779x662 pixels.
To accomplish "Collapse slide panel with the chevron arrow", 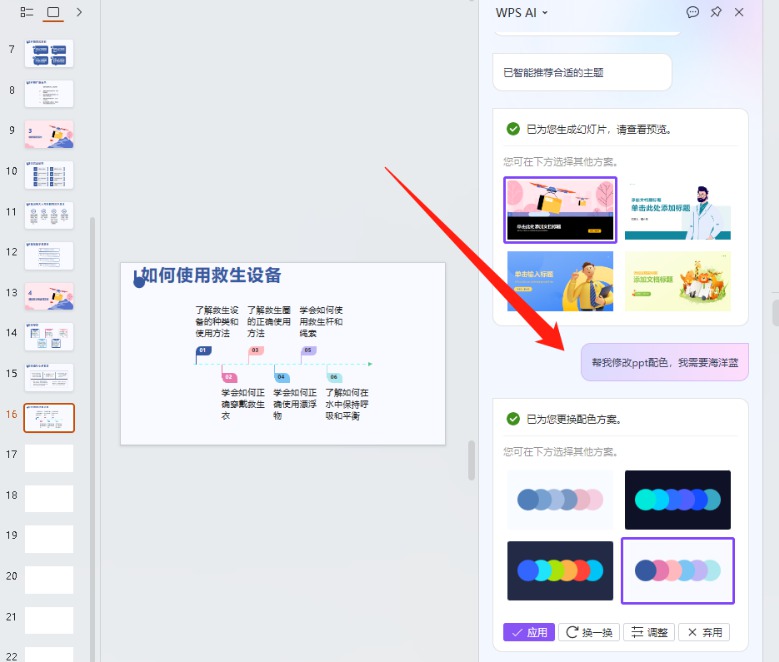I will pos(79,12).
